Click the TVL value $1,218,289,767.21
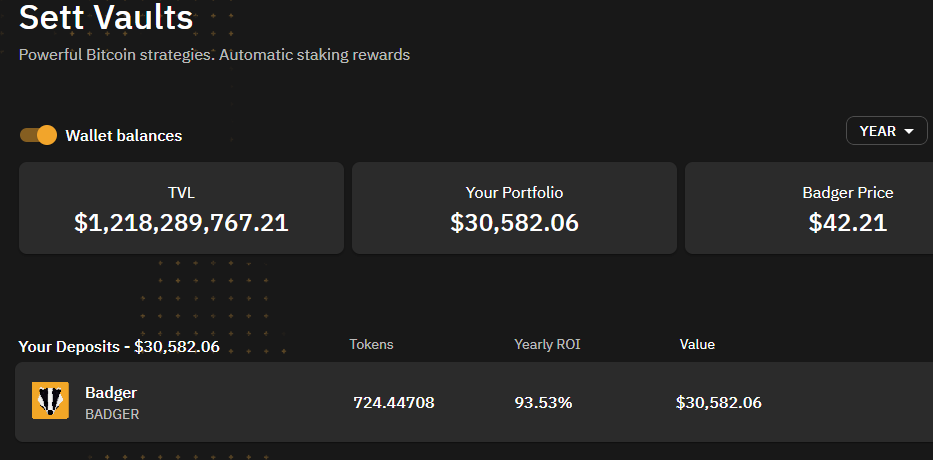This screenshot has width=933, height=460. tap(181, 223)
